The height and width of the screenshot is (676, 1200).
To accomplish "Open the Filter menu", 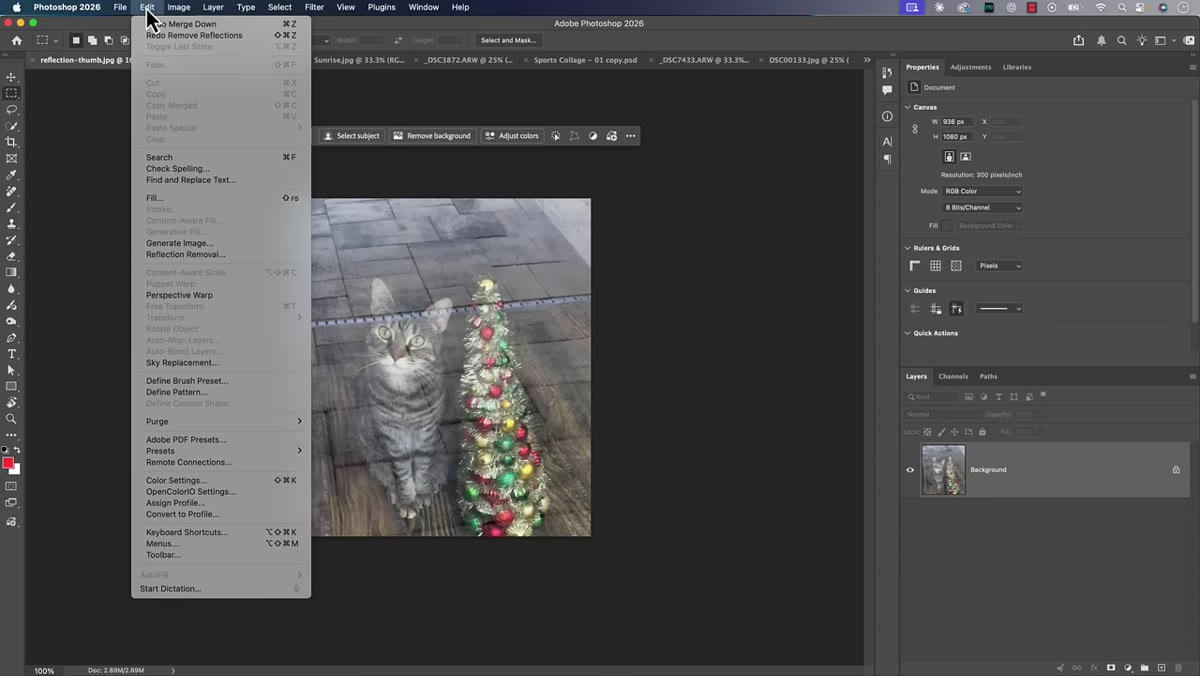I will pos(314,7).
